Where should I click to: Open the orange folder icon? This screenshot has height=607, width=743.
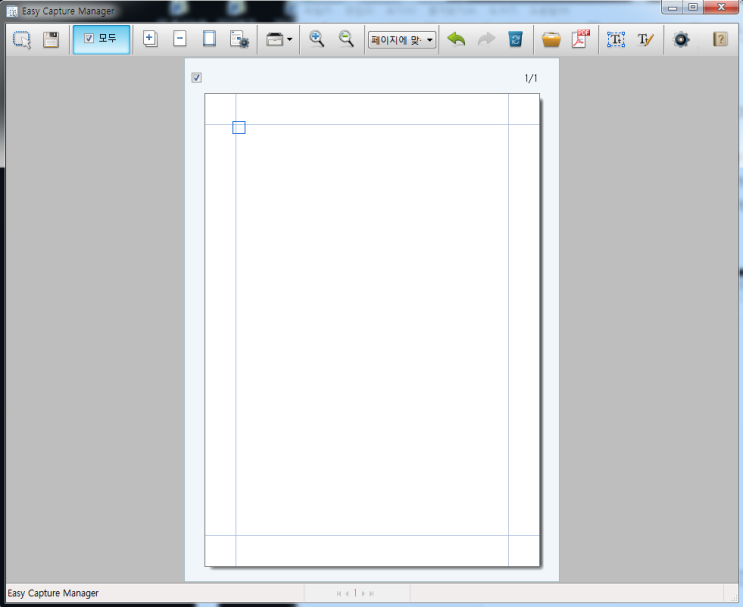[551, 40]
